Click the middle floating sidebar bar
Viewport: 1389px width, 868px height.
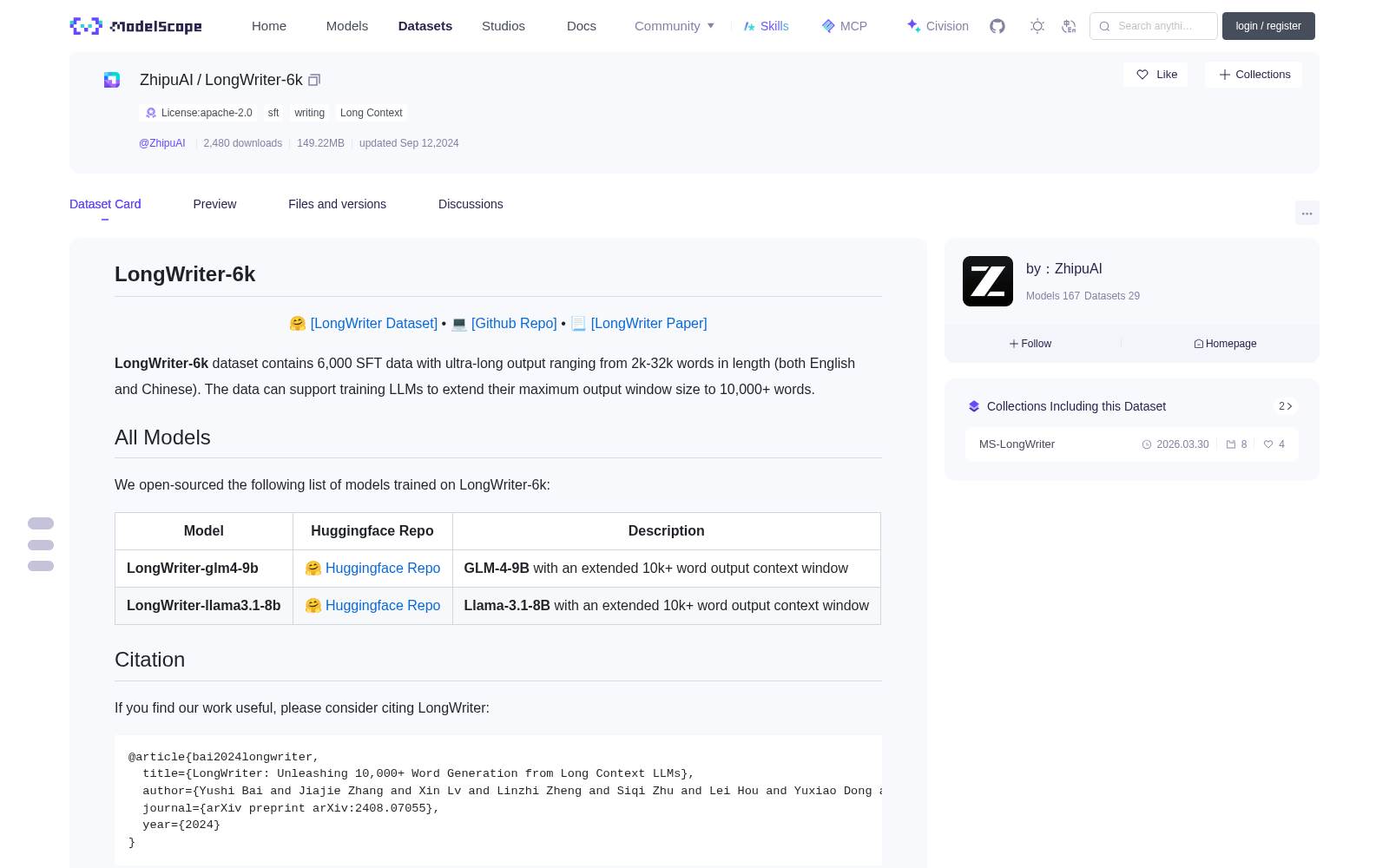coord(41,545)
